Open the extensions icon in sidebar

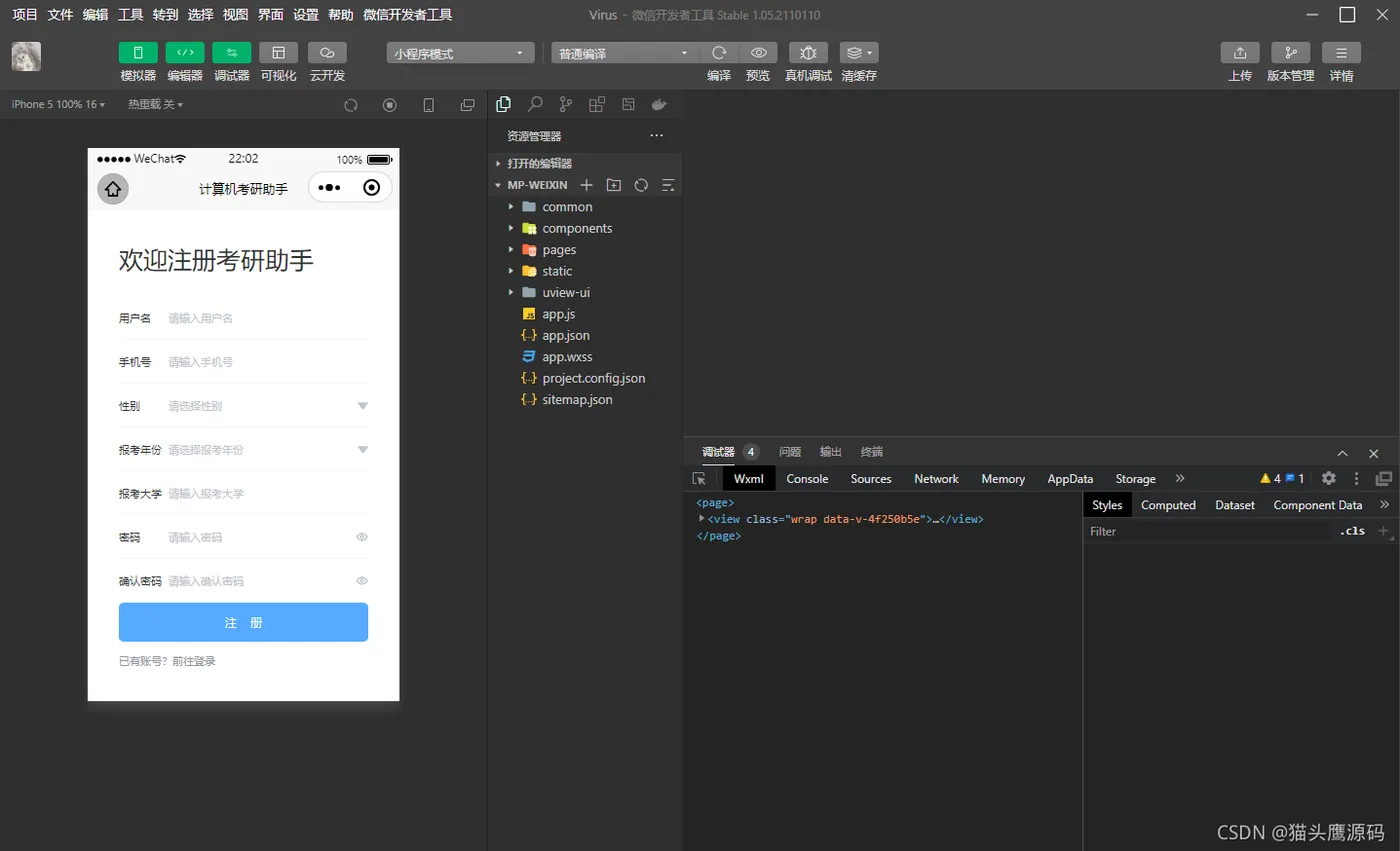click(x=597, y=104)
